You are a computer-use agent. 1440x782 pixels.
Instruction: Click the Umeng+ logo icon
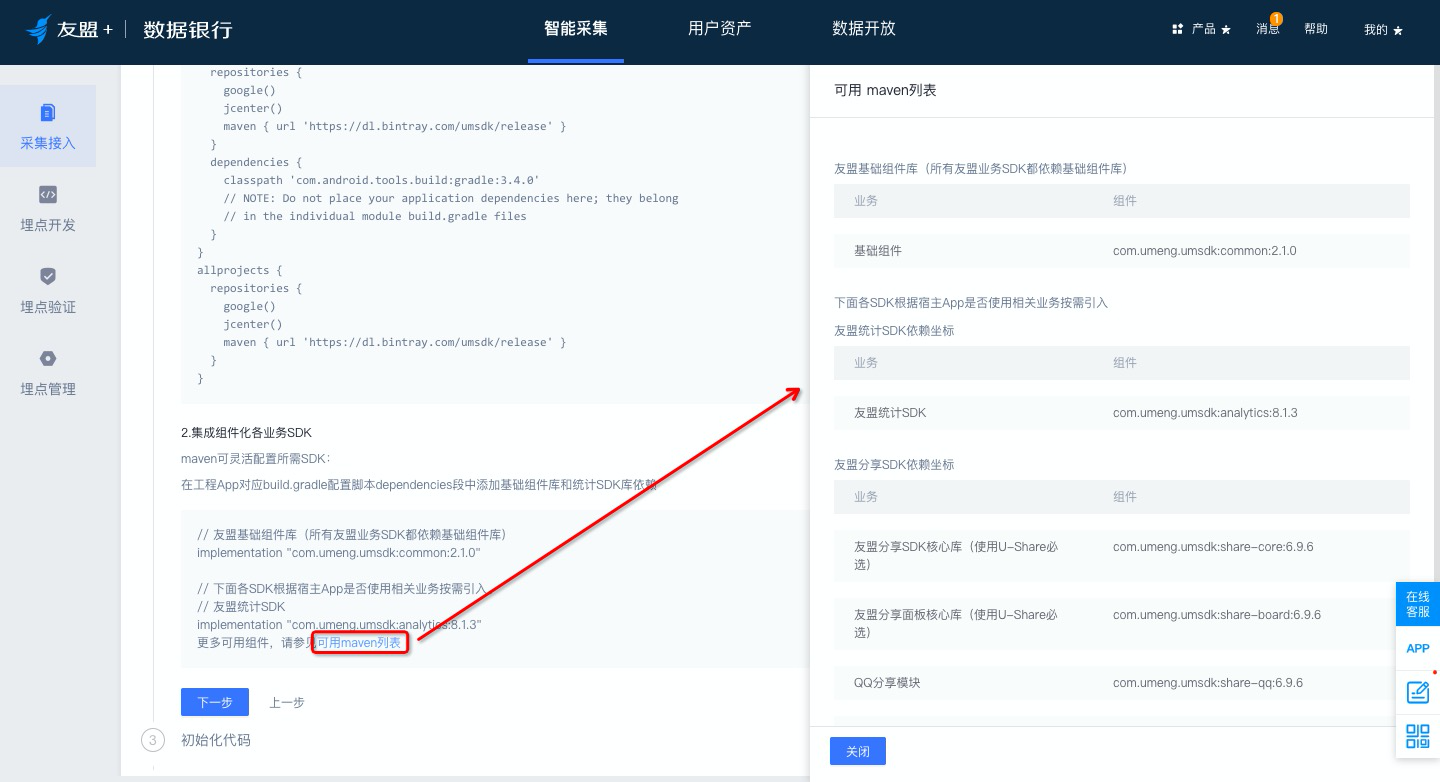tap(38, 30)
